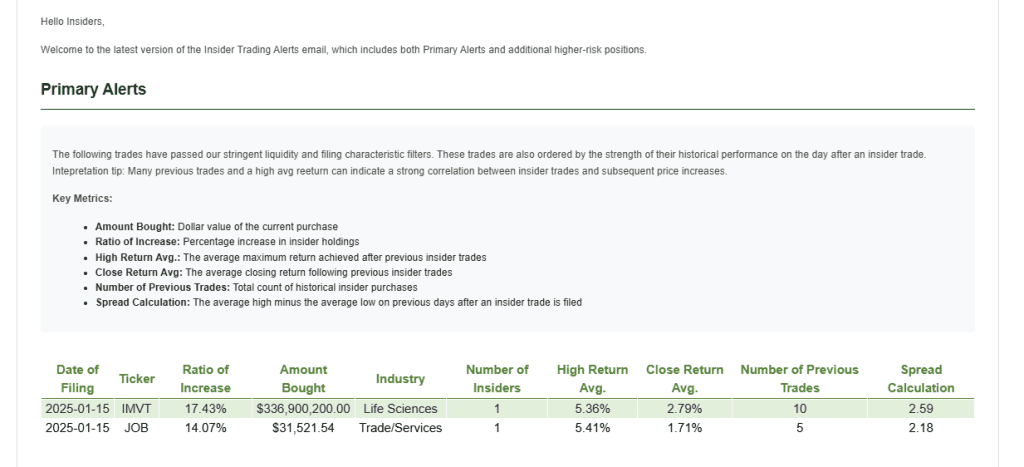
Task: Click the Life Sciences industry cell
Action: 400,409
